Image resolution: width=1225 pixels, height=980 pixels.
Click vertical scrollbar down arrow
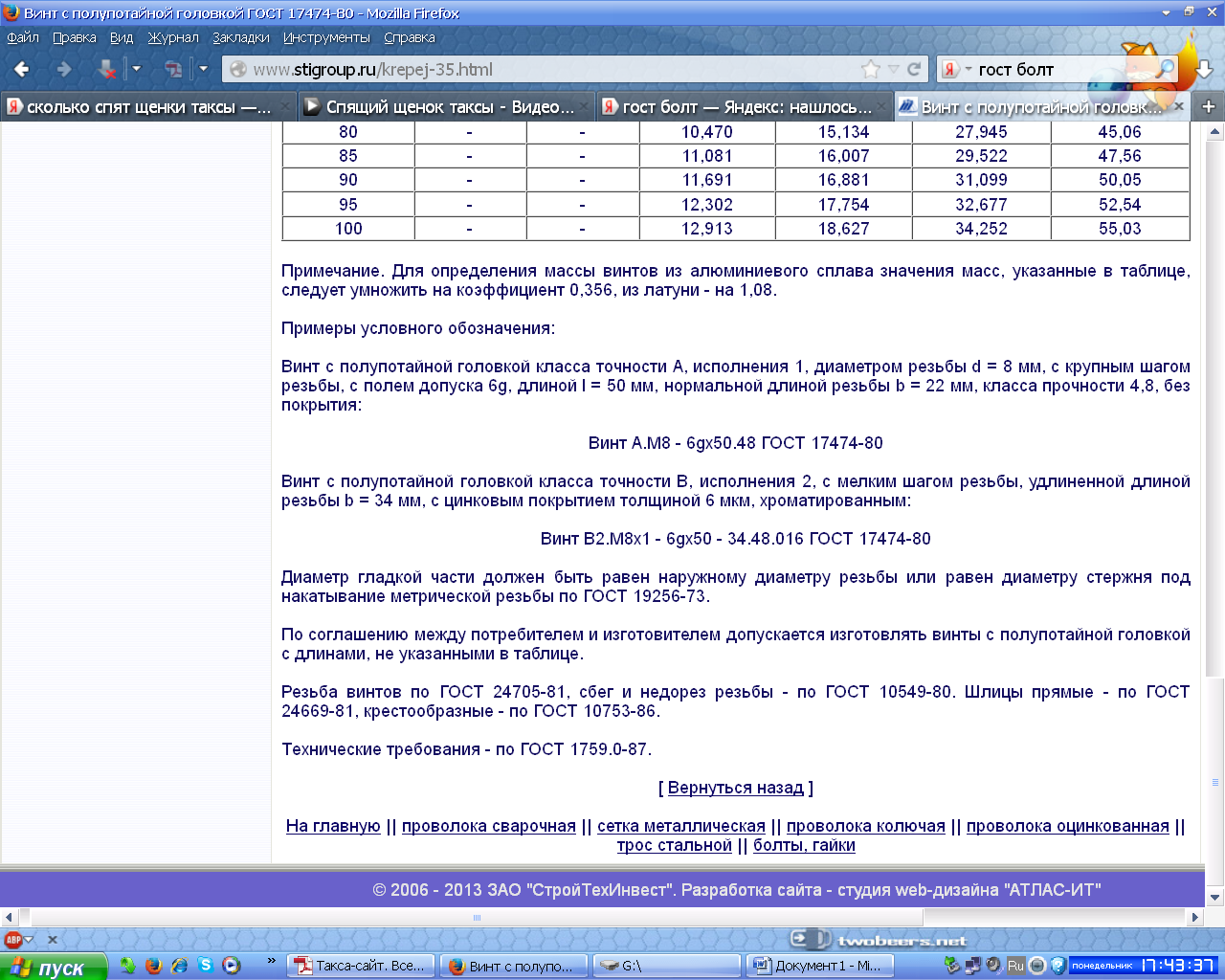coord(1215,898)
